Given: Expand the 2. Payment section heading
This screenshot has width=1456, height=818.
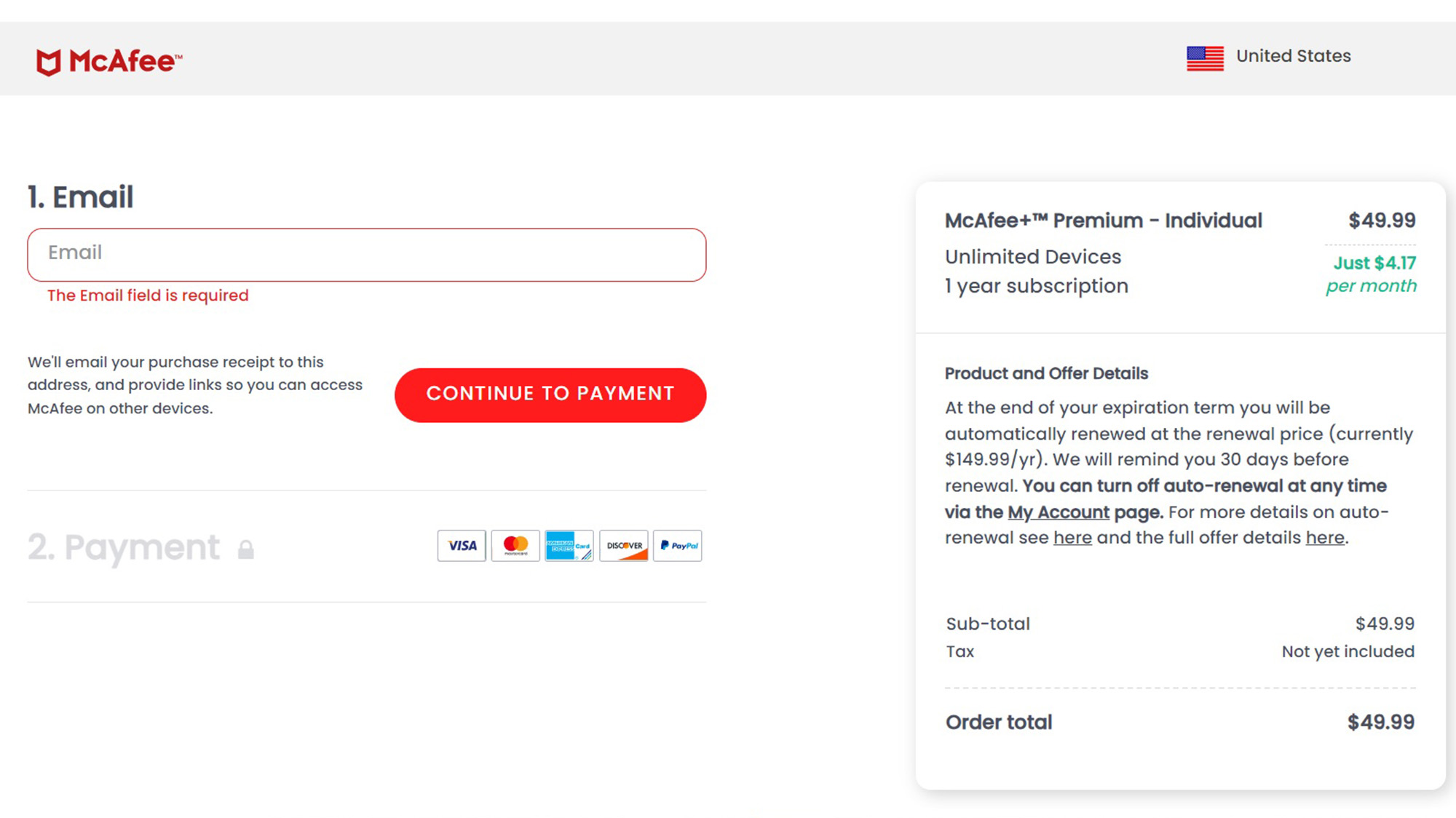Looking at the screenshot, I should coord(124,547).
